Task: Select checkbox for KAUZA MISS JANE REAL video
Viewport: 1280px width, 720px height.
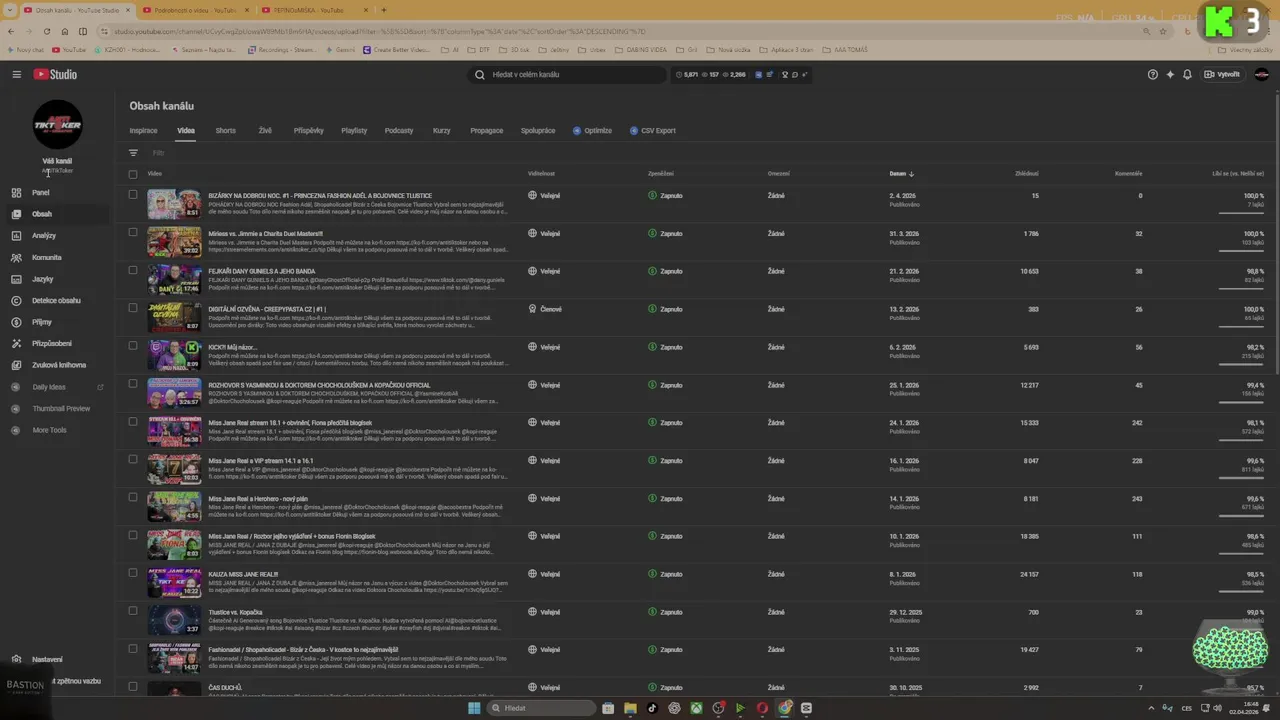Action: 132,573
